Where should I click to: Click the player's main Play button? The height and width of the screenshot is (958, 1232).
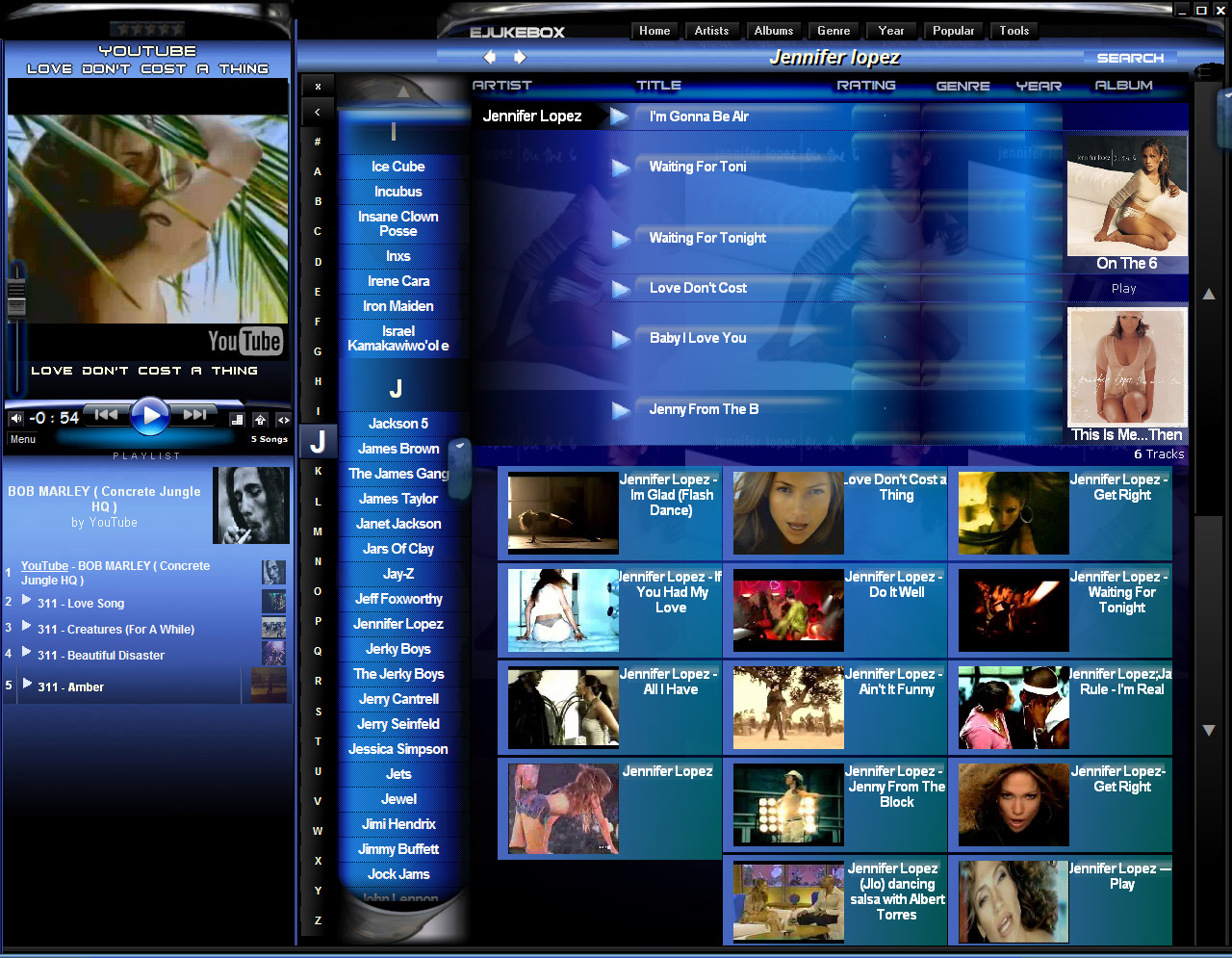point(149,415)
